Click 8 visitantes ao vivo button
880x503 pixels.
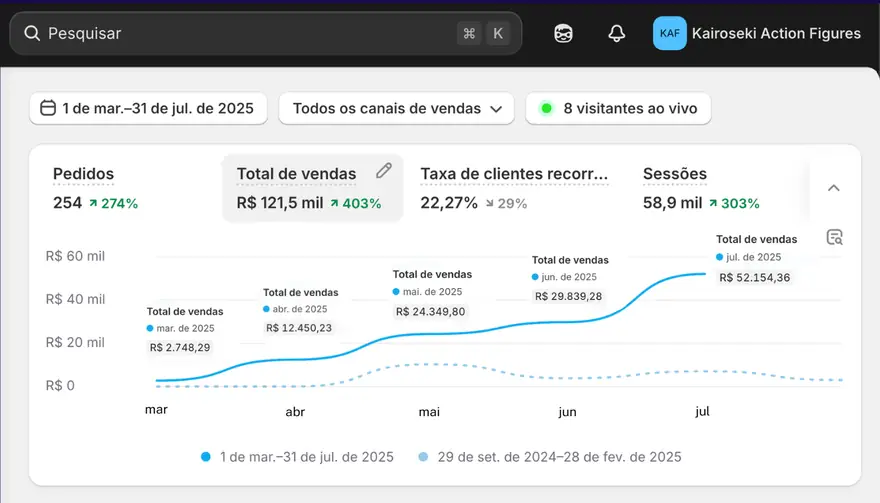(618, 108)
